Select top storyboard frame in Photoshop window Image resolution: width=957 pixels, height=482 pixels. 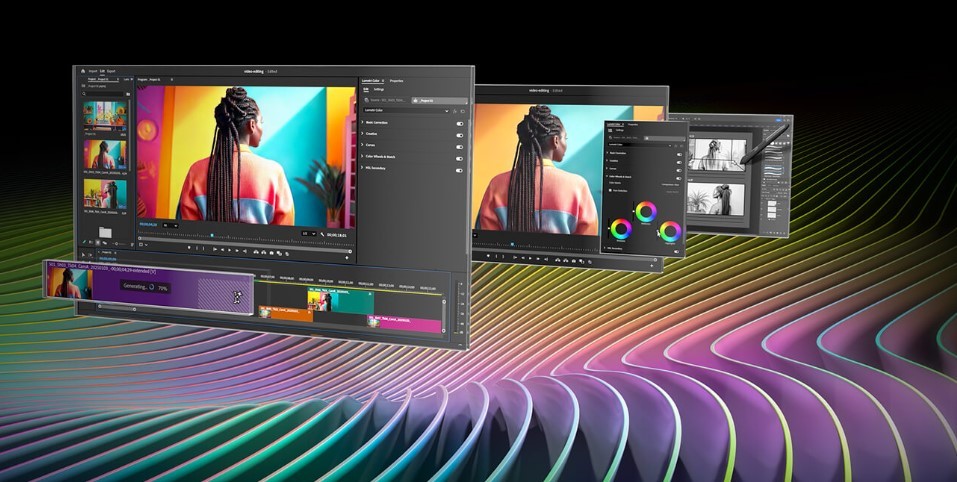tap(717, 155)
